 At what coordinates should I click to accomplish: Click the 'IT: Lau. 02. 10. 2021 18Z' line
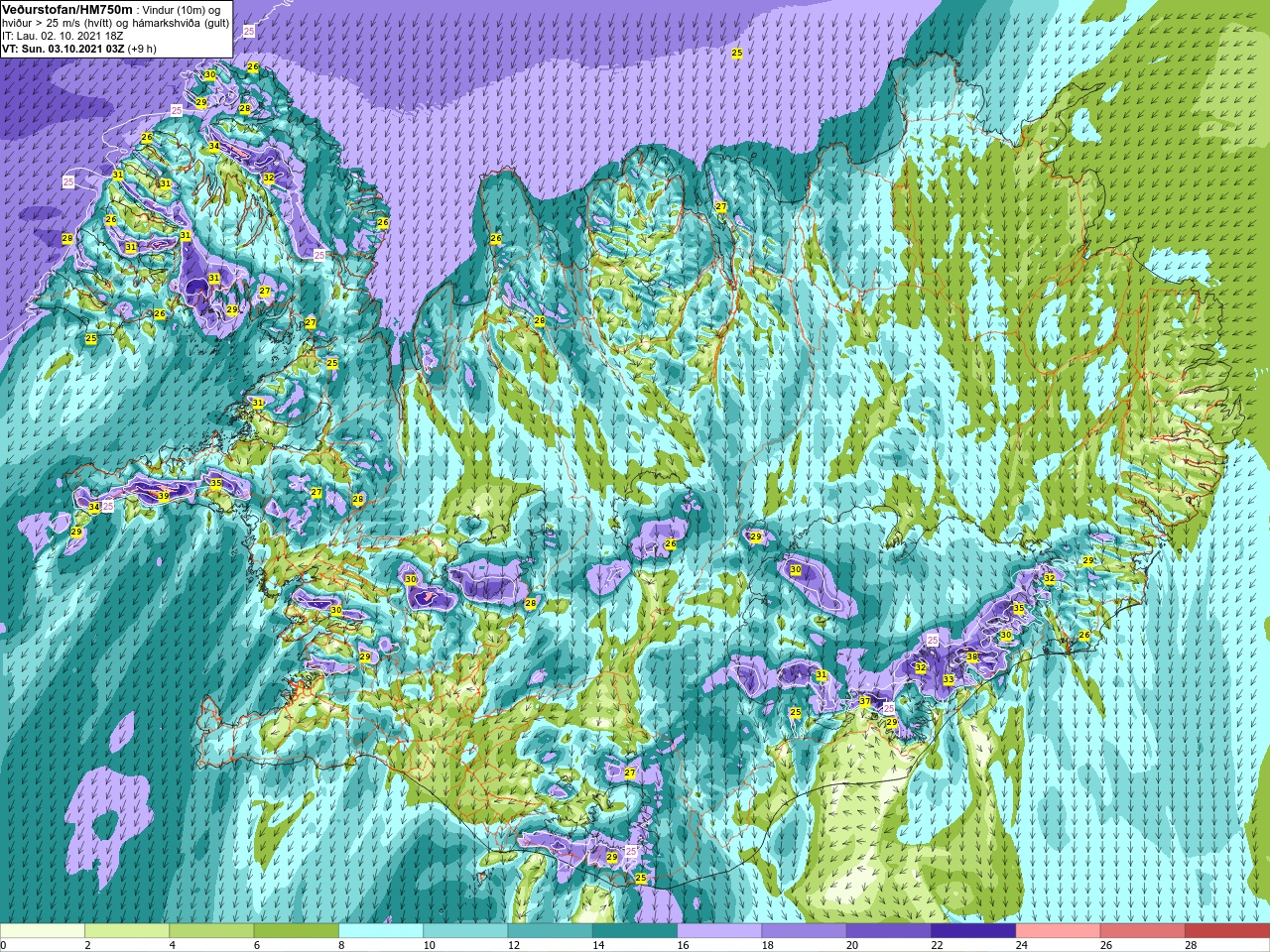tap(63, 35)
